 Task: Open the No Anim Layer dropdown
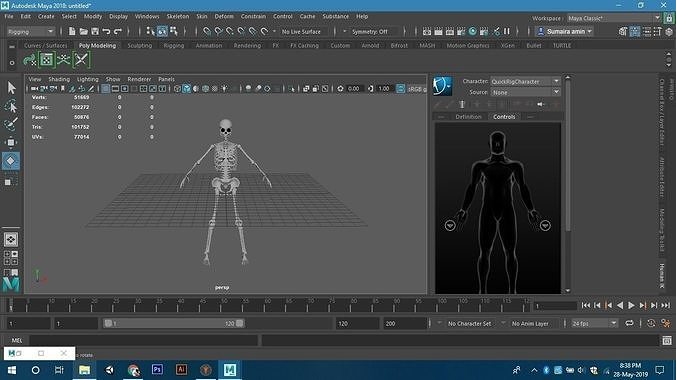[x=530, y=323]
